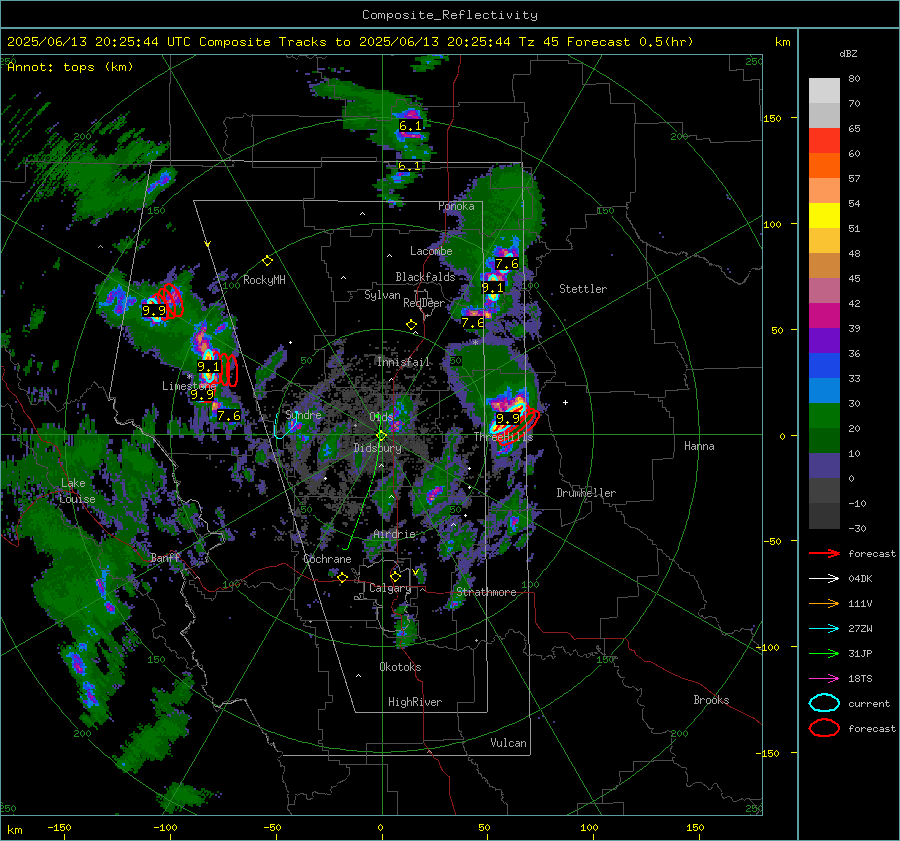900x841 pixels.
Task: Click cyan current-track outline left of Sundre
Action: [284, 426]
